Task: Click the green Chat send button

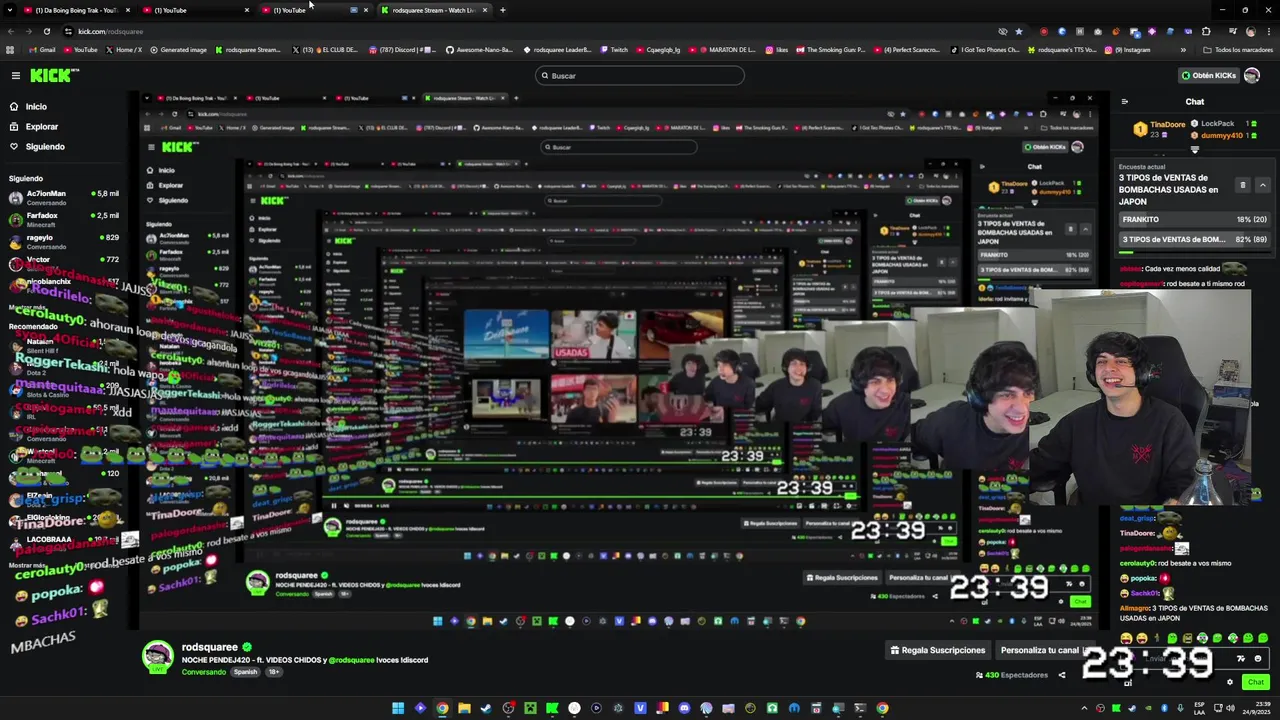Action: point(1256,682)
